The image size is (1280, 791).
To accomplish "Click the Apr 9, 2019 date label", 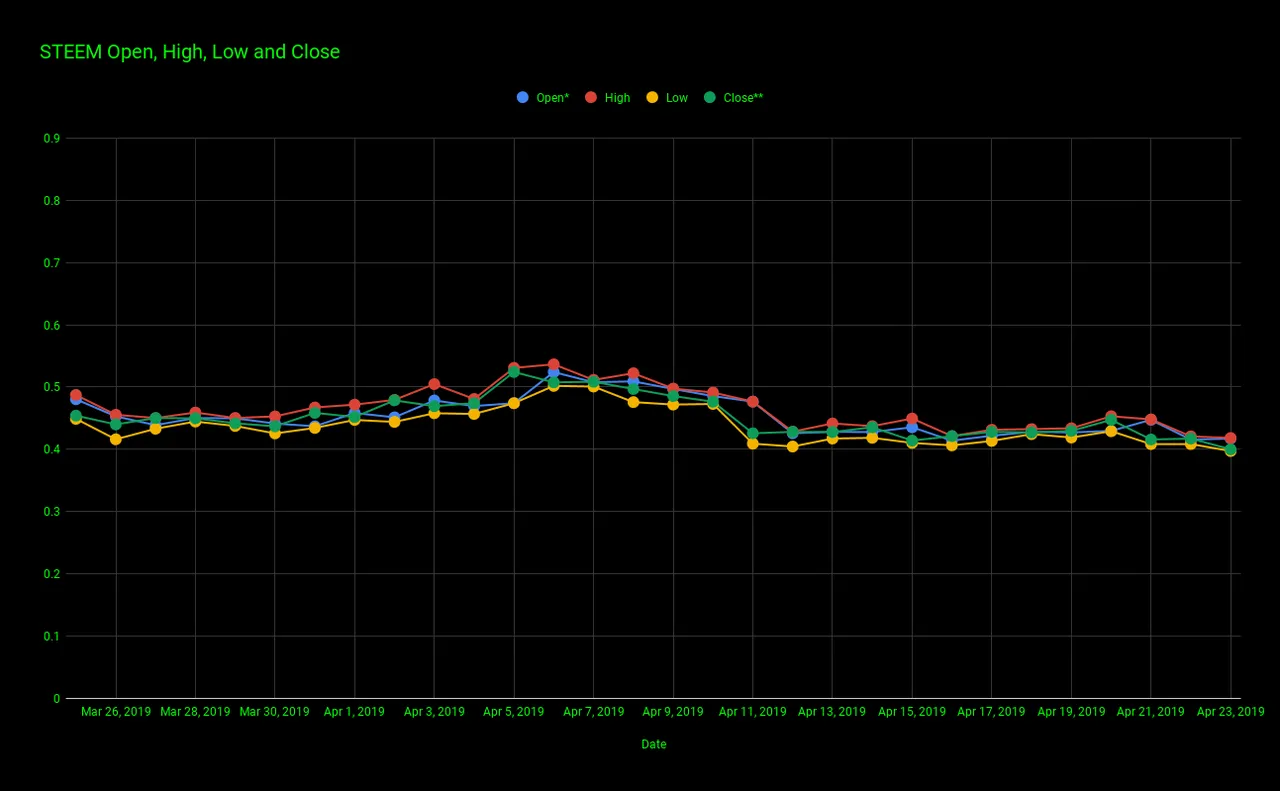I will pos(673,712).
